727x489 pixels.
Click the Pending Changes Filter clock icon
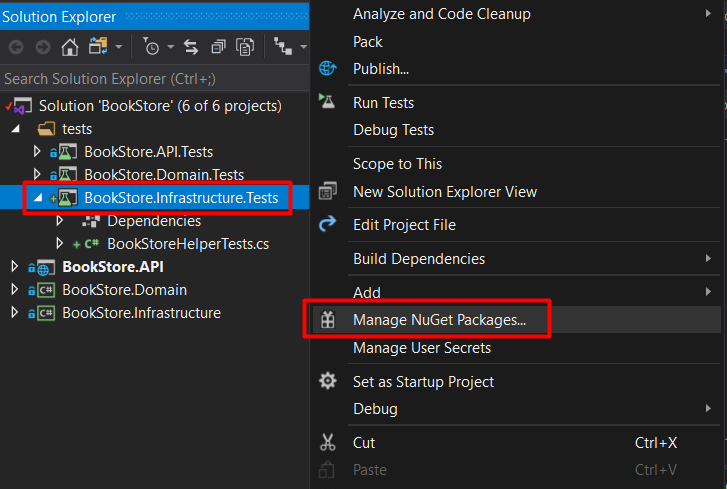pos(150,47)
